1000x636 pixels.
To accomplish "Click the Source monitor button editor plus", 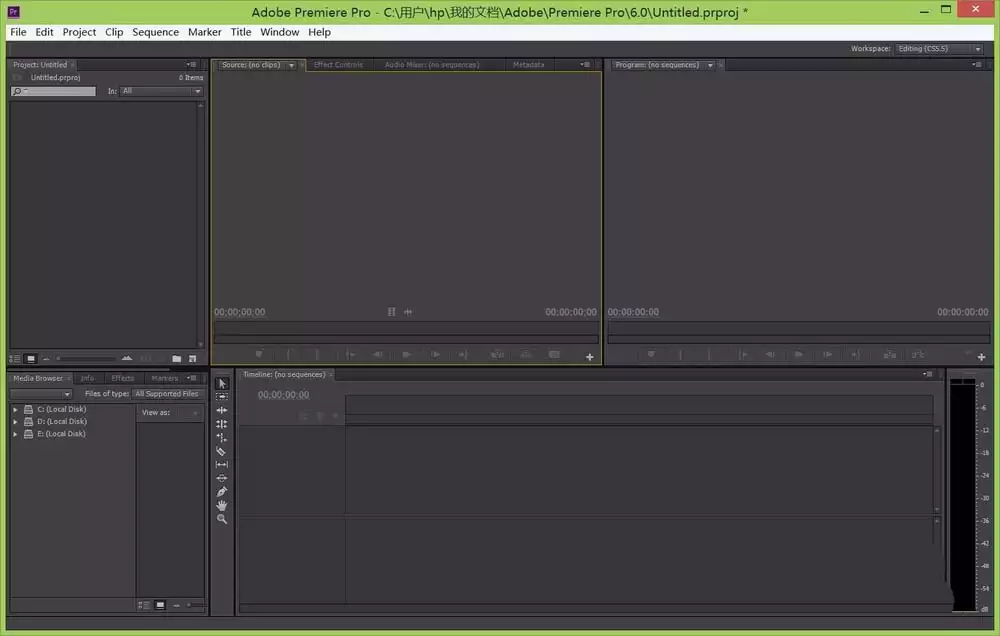I will click(589, 357).
